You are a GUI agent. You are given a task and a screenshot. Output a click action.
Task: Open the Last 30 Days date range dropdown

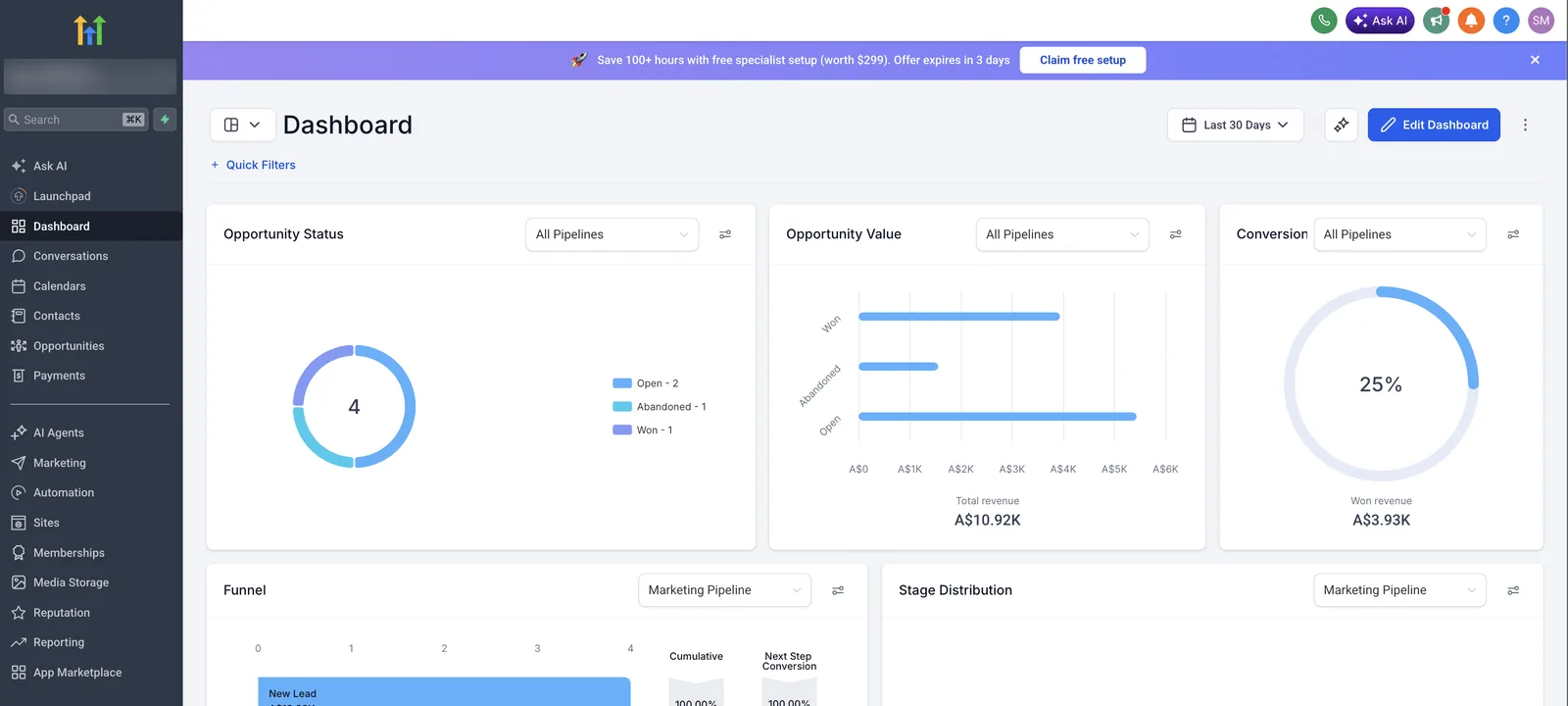click(1235, 125)
